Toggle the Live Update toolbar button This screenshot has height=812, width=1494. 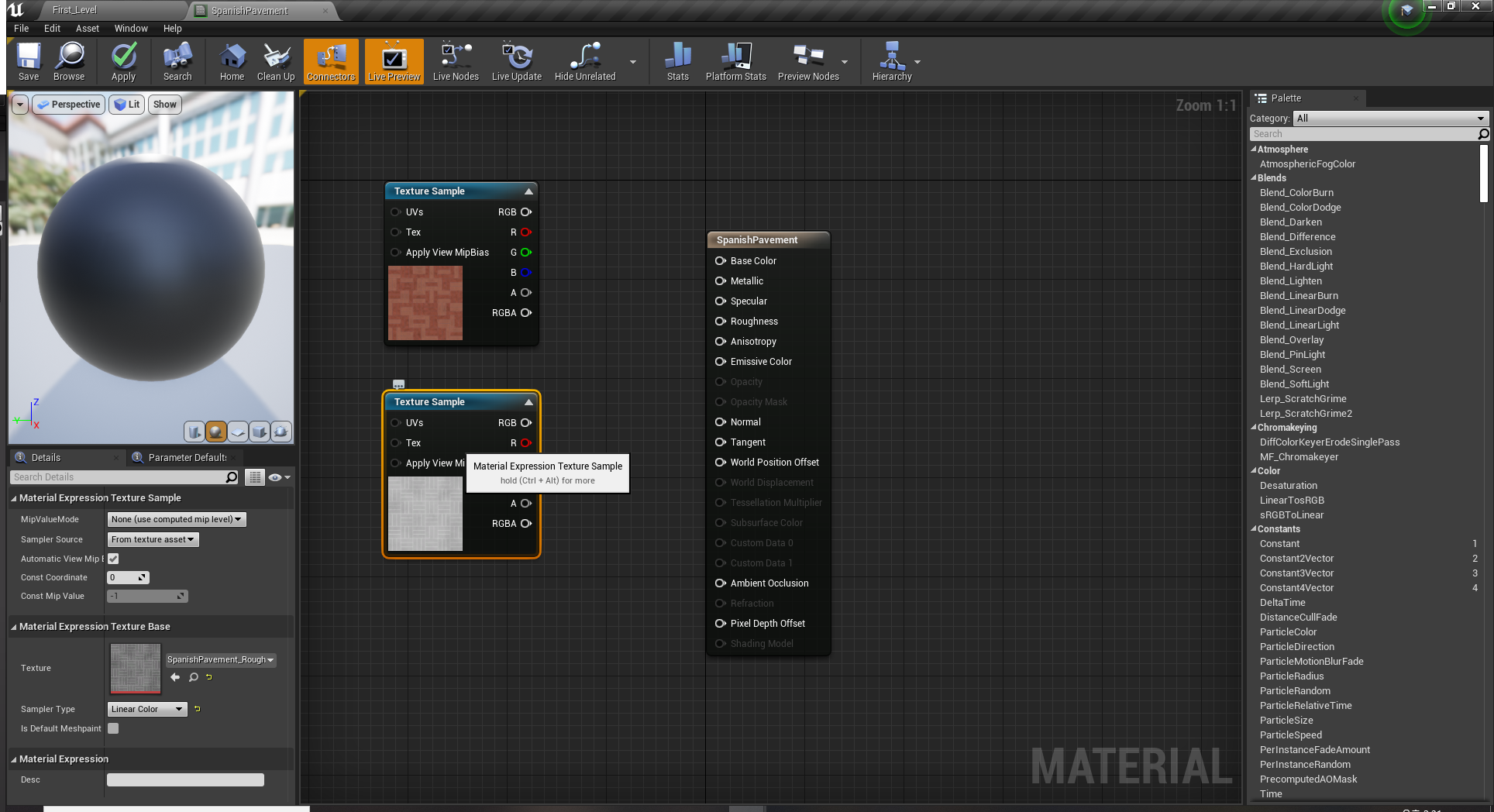(x=517, y=61)
